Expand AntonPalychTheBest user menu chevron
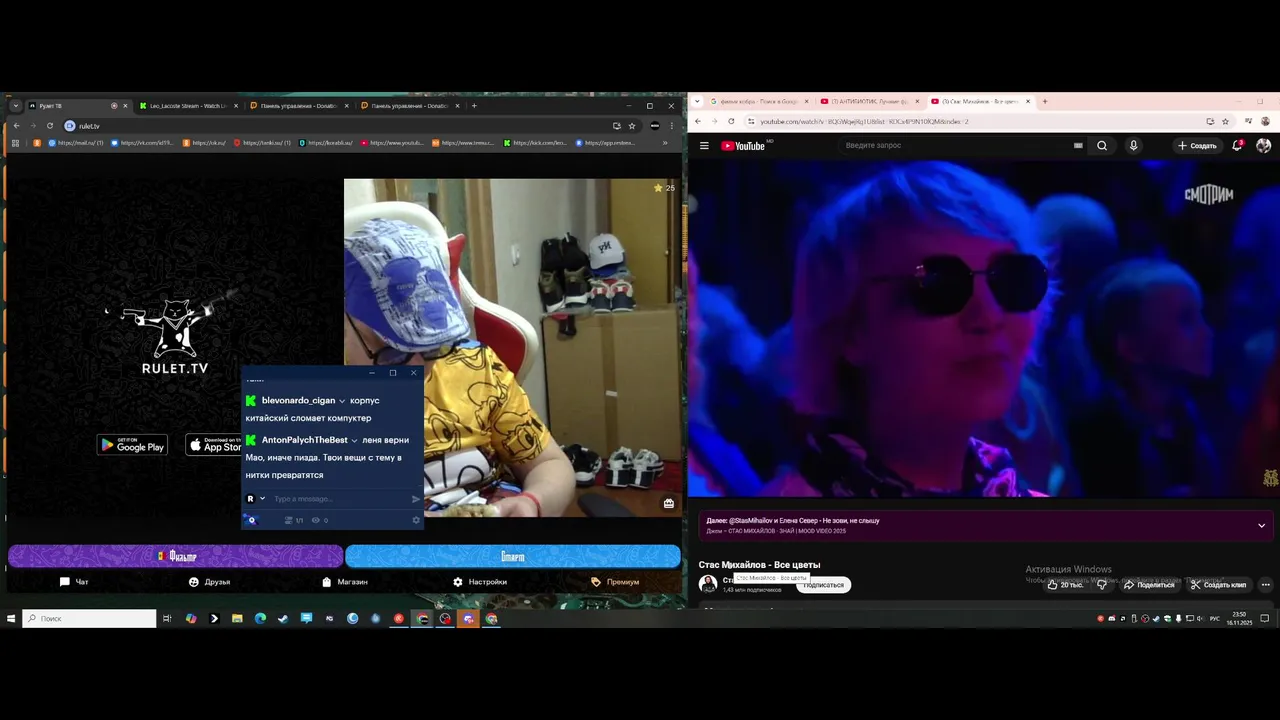 pyautogui.click(x=354, y=441)
